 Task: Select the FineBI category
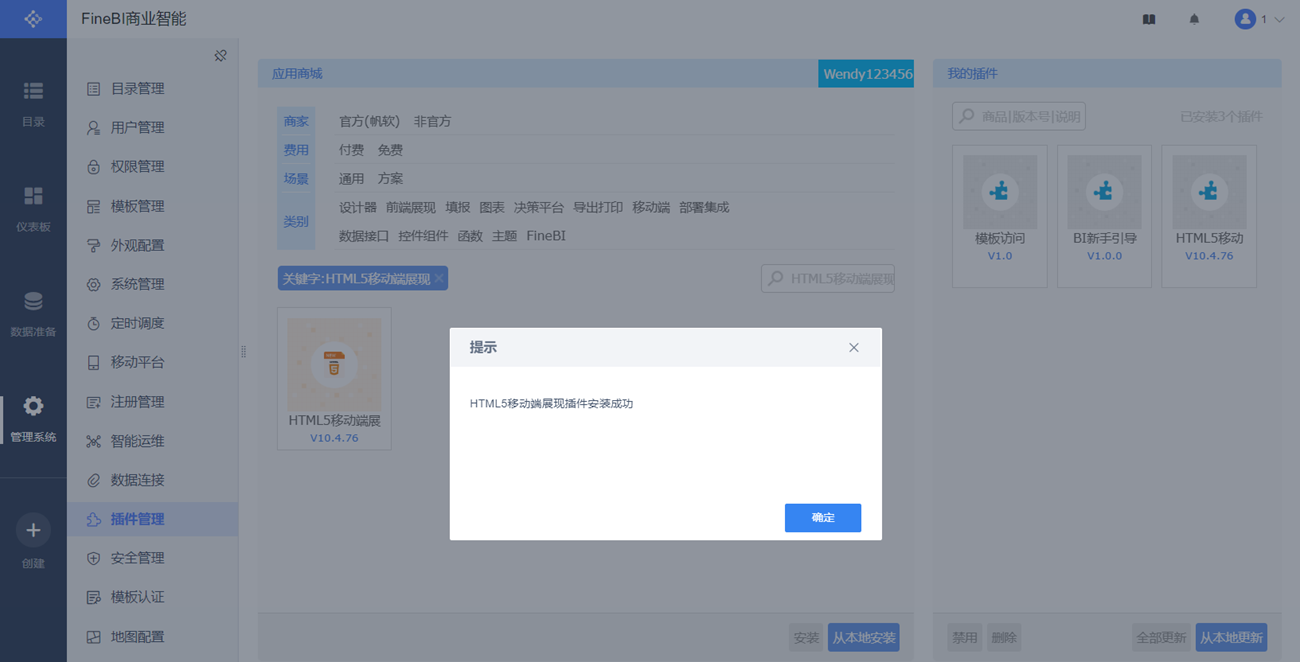click(x=546, y=236)
